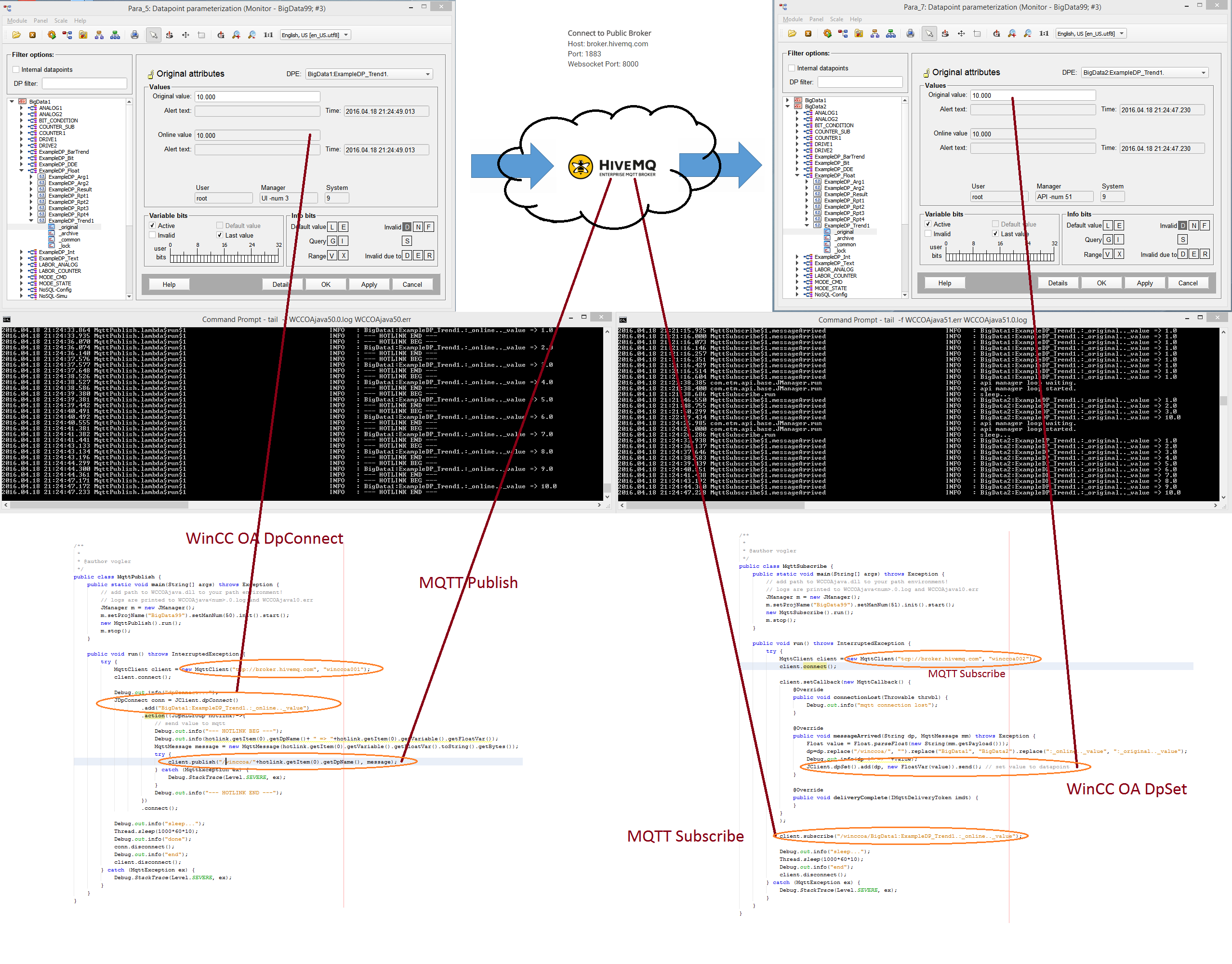The image size is (1232, 964).
Task: Click the zoom in magnifier in Para_5 toolbar
Action: (237, 35)
